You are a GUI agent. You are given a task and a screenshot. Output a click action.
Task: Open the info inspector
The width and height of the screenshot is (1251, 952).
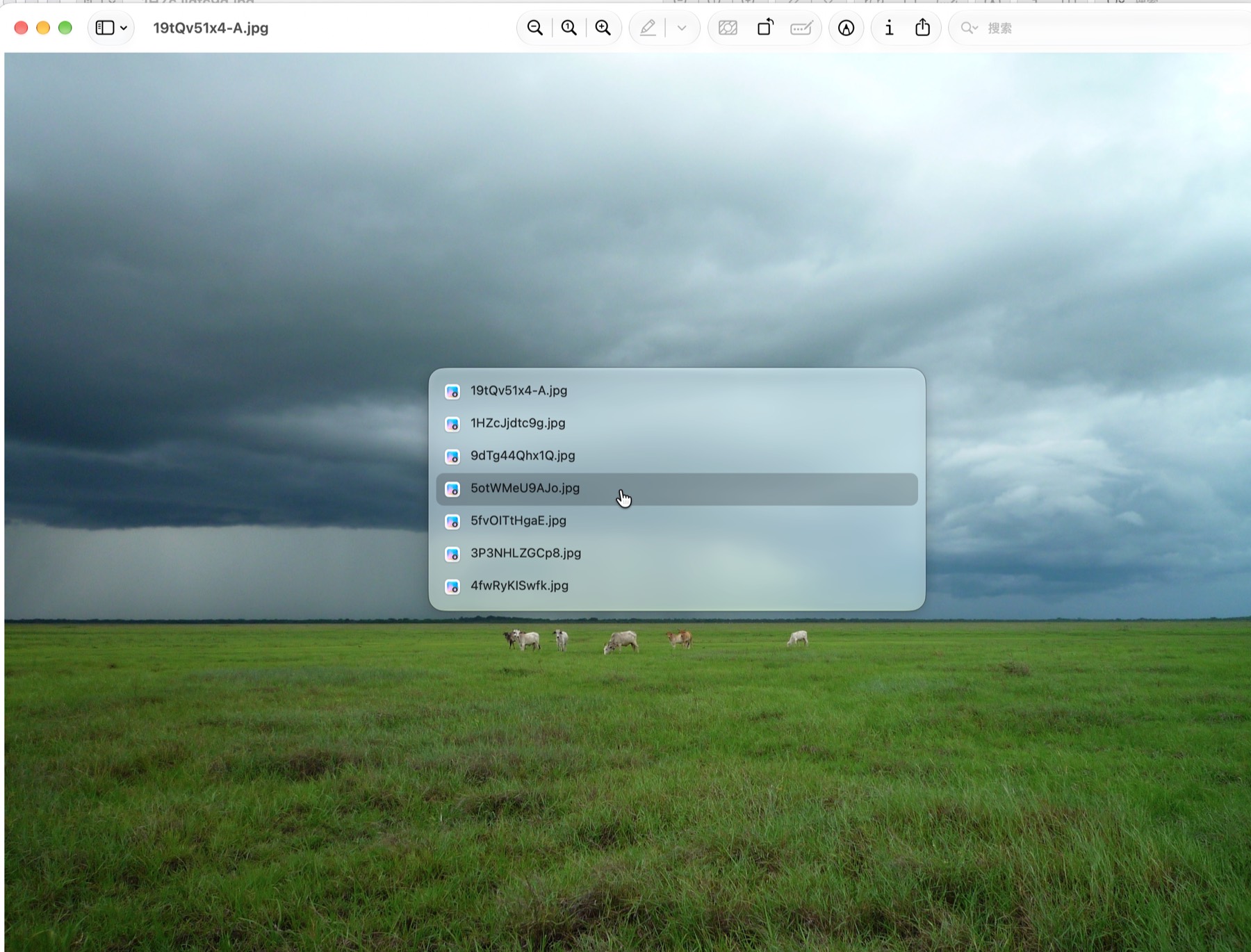(889, 28)
